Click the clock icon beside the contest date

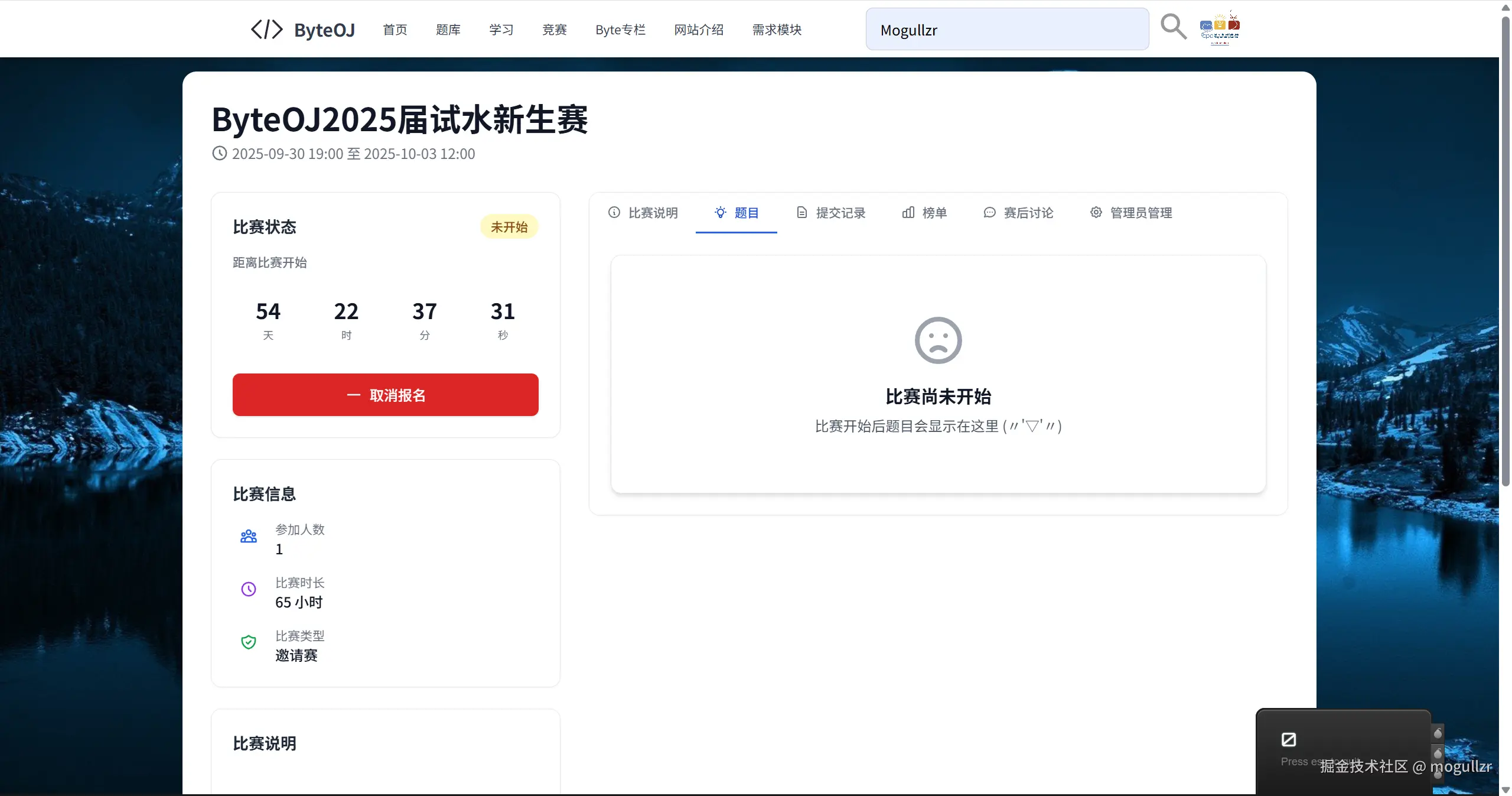click(x=219, y=154)
